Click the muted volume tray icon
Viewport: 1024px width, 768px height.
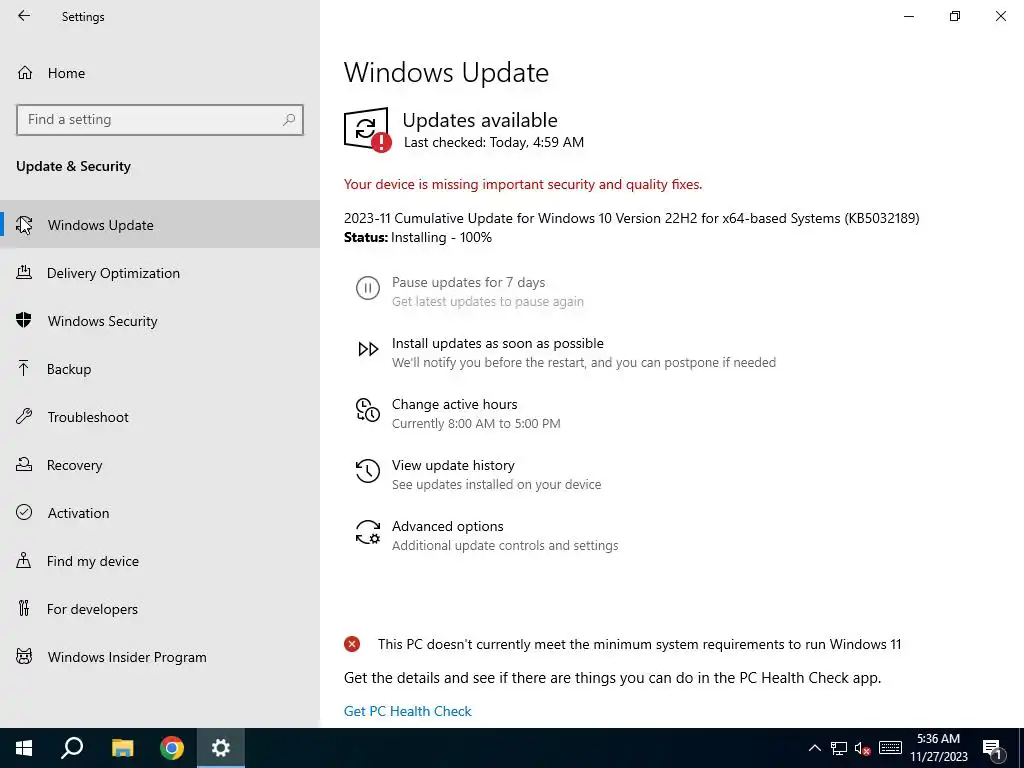click(863, 748)
